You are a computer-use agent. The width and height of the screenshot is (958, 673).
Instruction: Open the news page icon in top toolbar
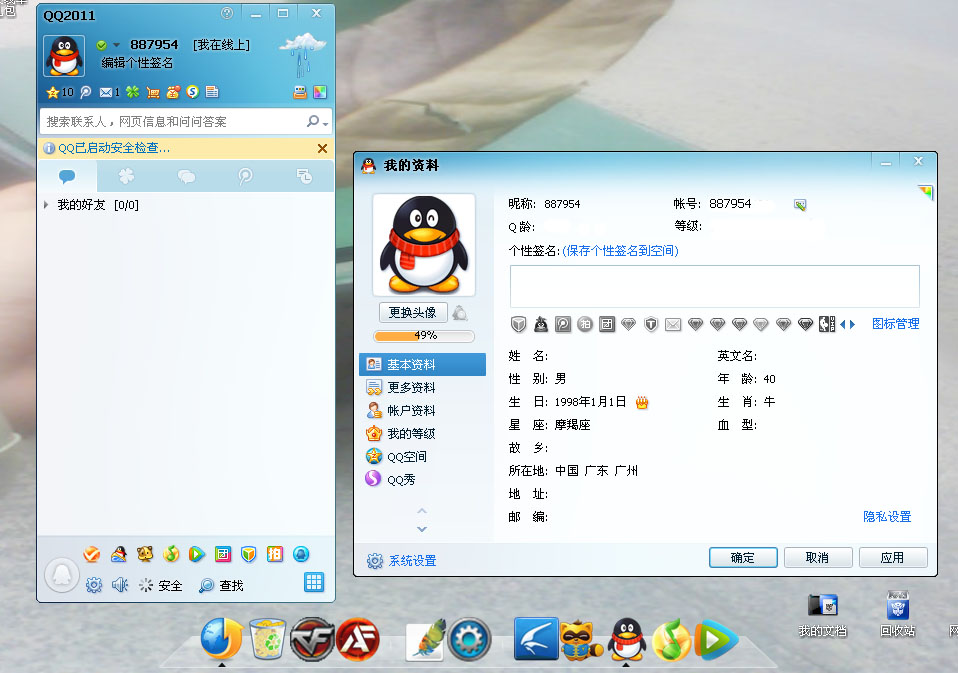click(212, 92)
